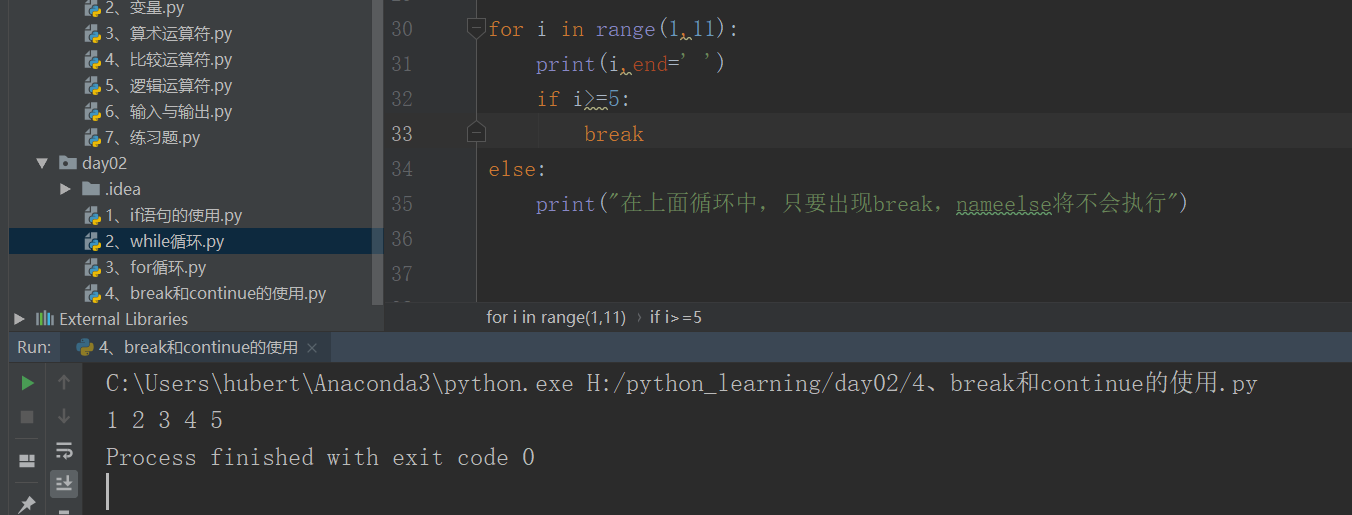Viewport: 1352px width, 515px height.
Task: Click line number 35 in gutter
Action: pyautogui.click(x=401, y=204)
